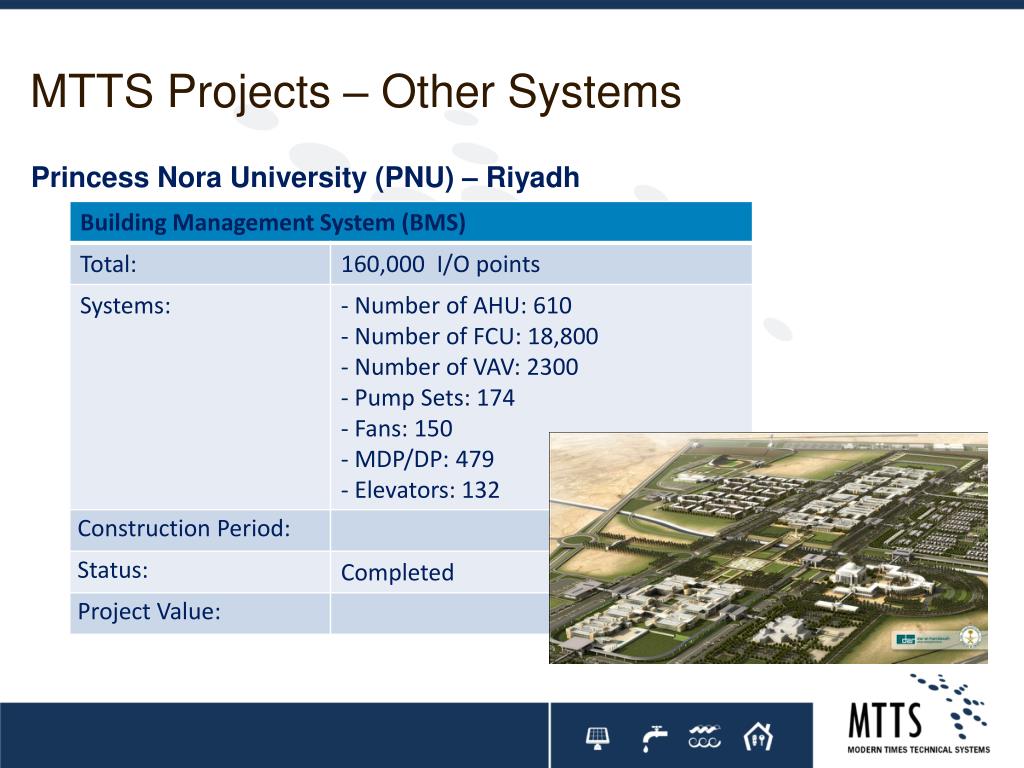Click the line 'Number of AHU: 610'
1024x768 pixels.
click(456, 306)
